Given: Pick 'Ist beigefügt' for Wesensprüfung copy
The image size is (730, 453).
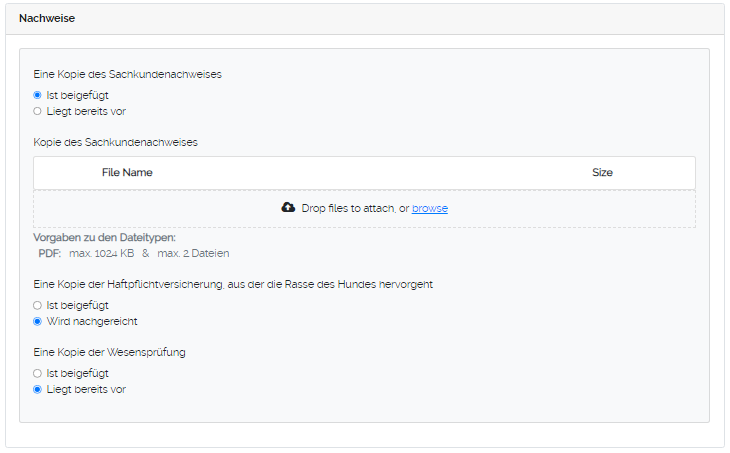Looking at the screenshot, I should coord(37,373).
